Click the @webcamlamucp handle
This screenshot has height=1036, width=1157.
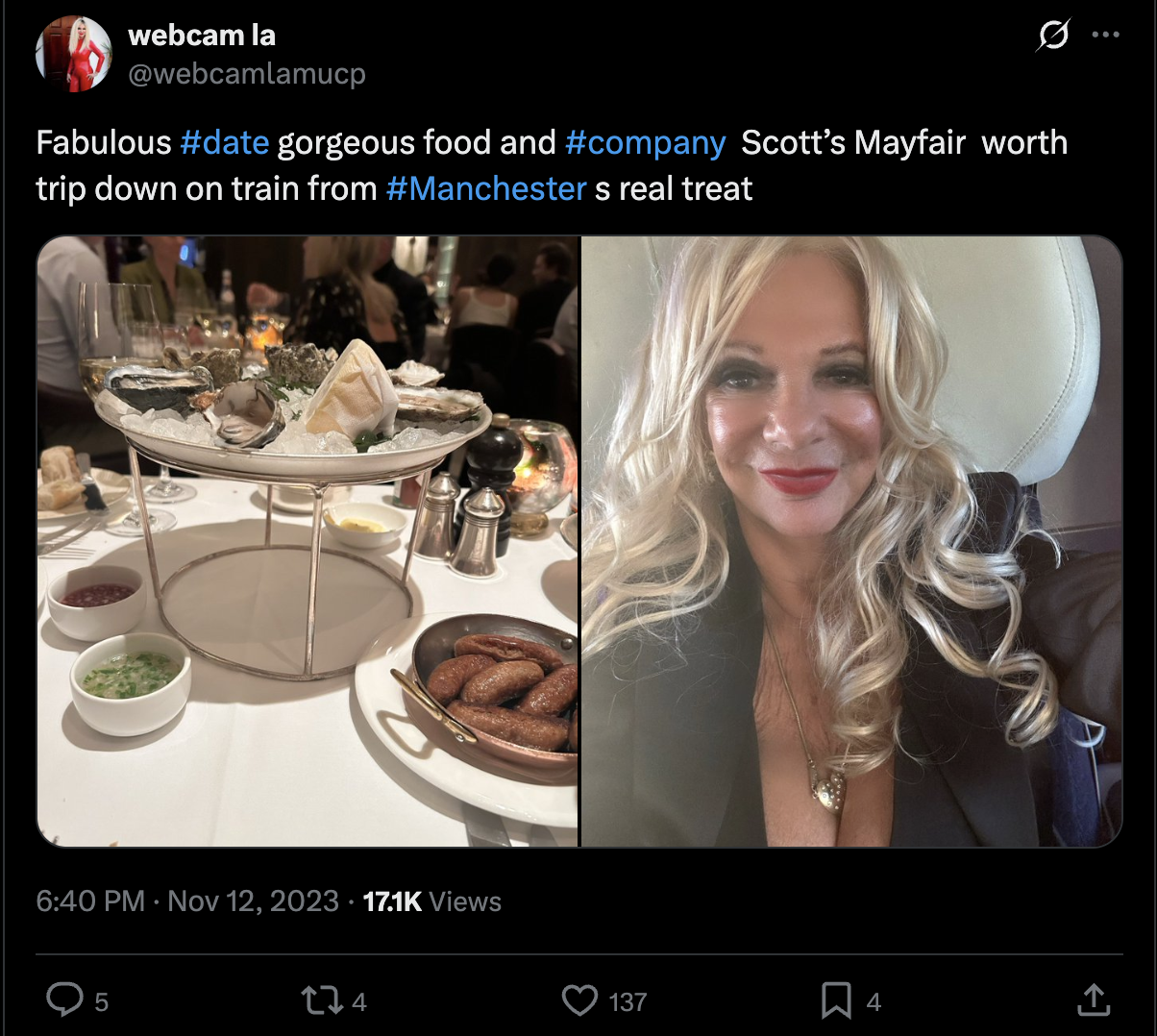point(247,74)
